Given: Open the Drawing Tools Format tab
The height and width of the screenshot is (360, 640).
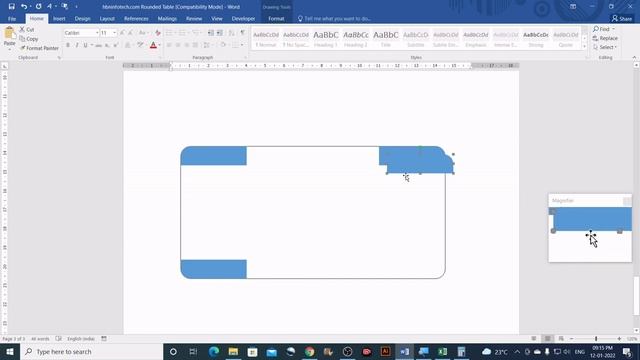Looking at the screenshot, I should 276,18.
